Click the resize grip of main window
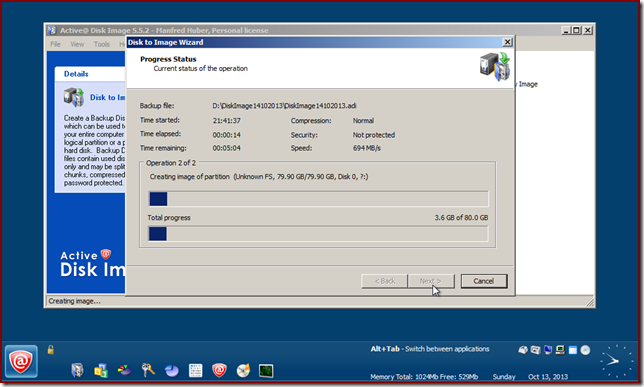Viewport: 644px width, 387px height. [590, 302]
